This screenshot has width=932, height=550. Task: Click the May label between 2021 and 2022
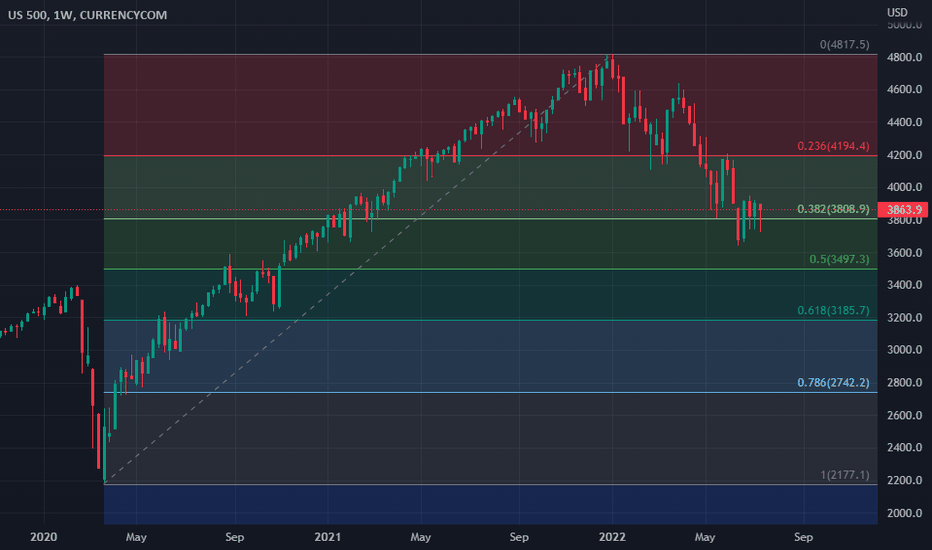[420, 537]
